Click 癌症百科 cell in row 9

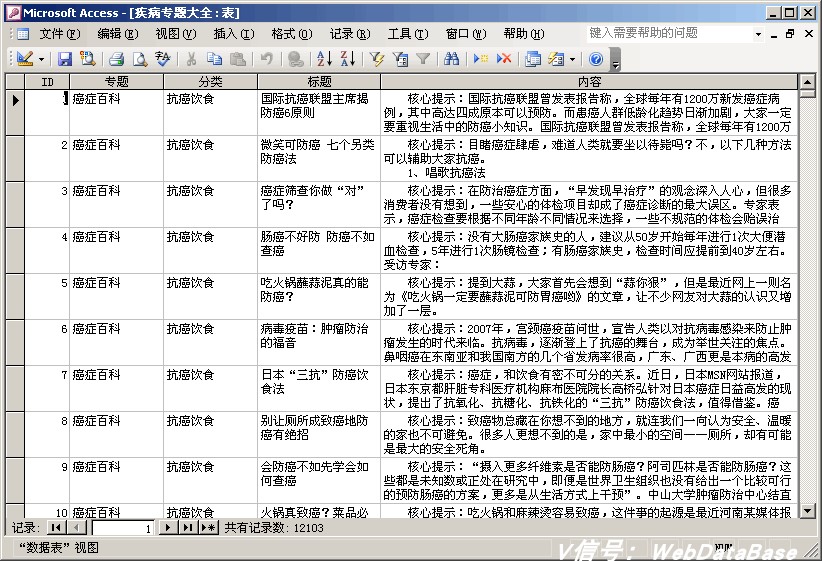point(116,480)
